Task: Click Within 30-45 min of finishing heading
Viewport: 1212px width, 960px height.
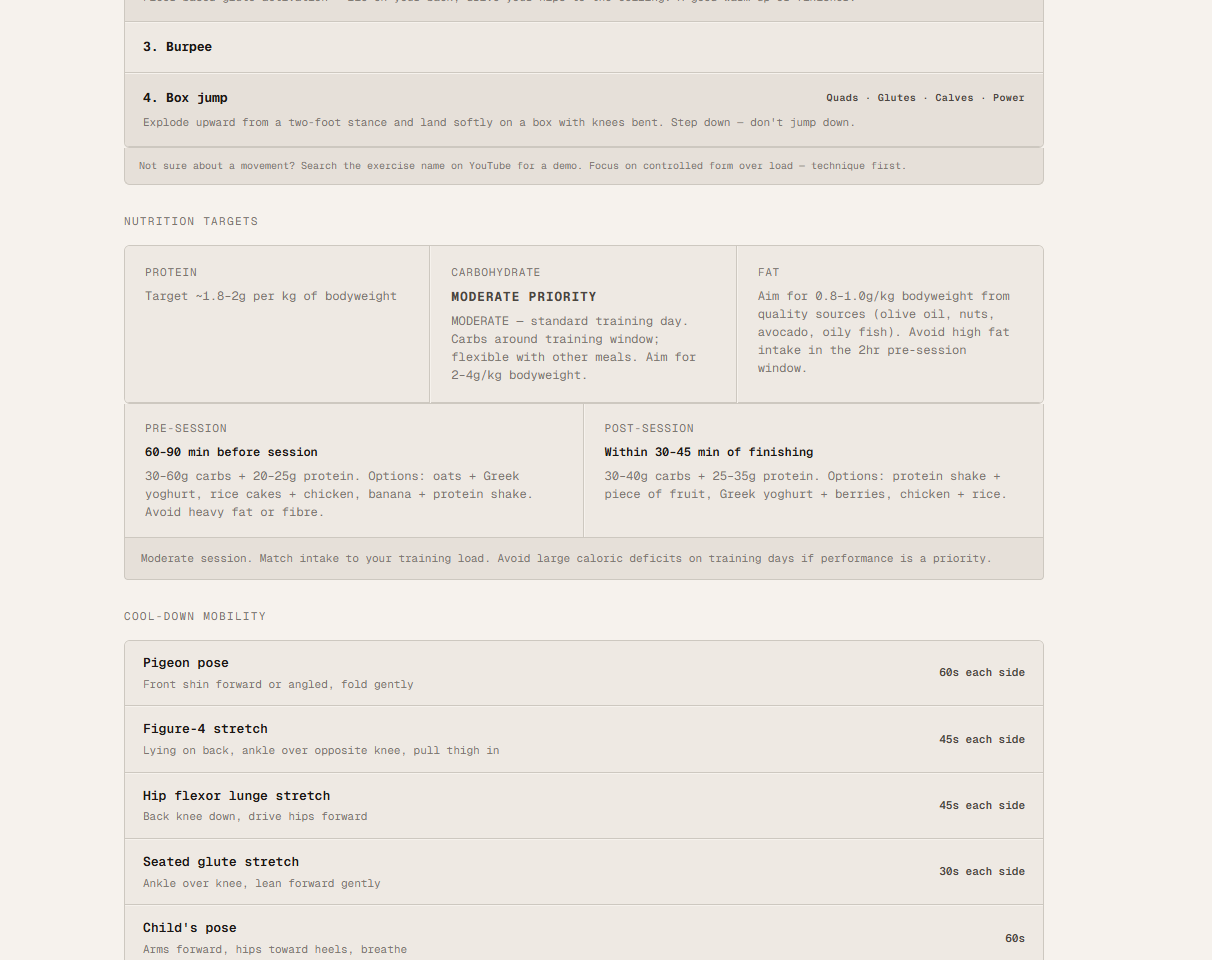Action: coord(709,452)
